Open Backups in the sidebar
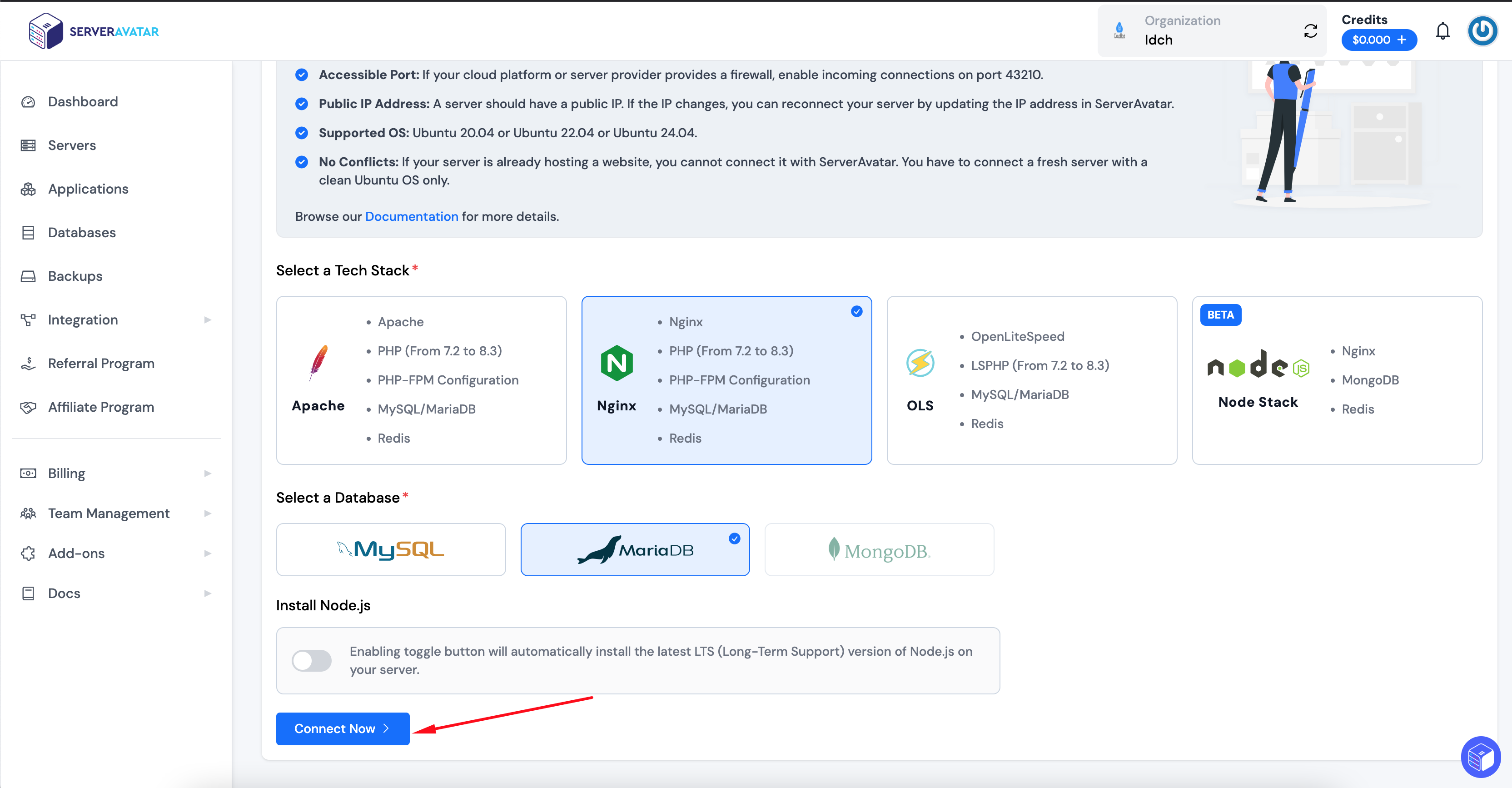This screenshot has height=788, width=1512. click(75, 276)
